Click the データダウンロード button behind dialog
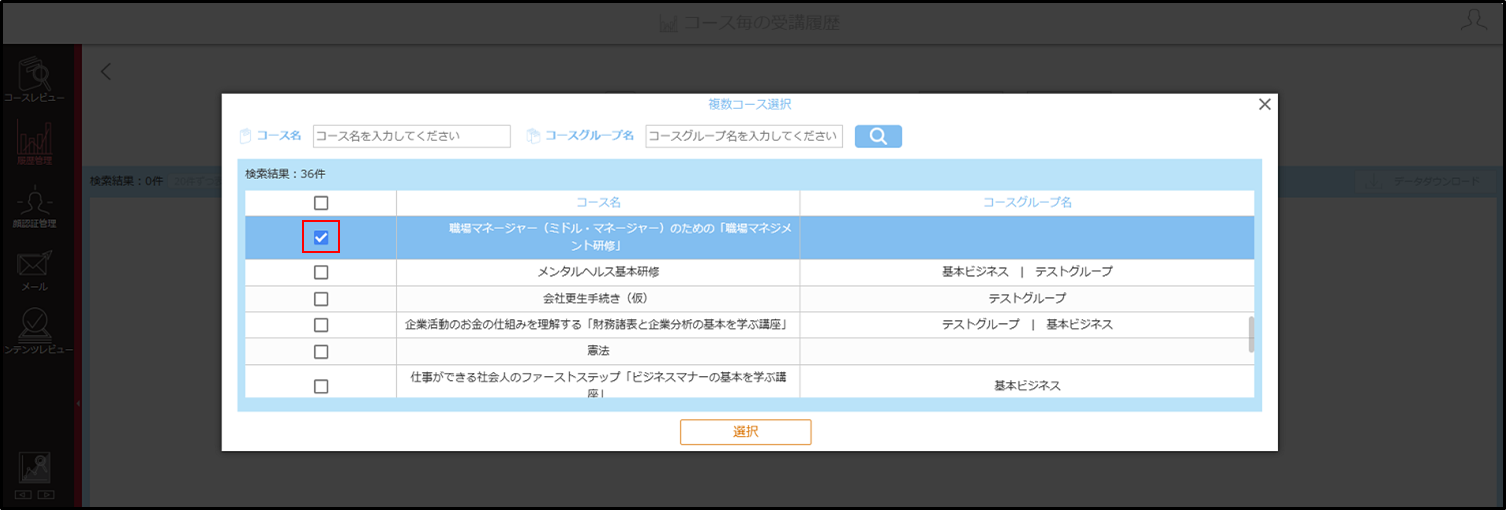This screenshot has height=510, width=1506. (x=1425, y=182)
